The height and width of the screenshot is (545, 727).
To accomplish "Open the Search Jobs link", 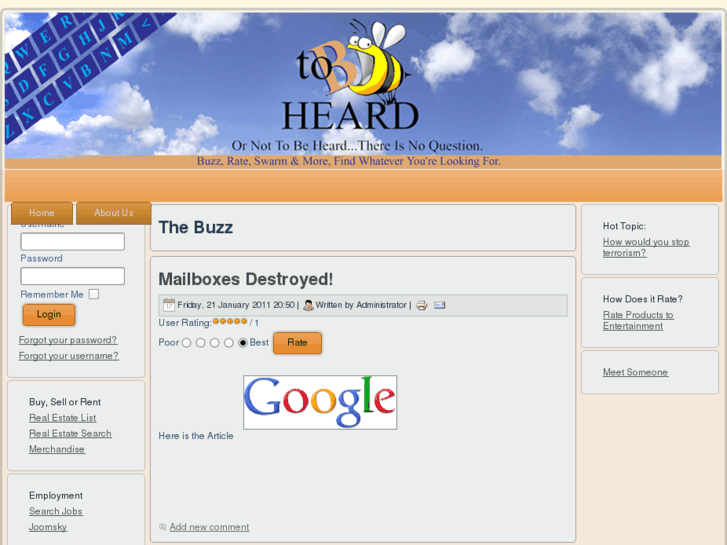I will (x=56, y=511).
